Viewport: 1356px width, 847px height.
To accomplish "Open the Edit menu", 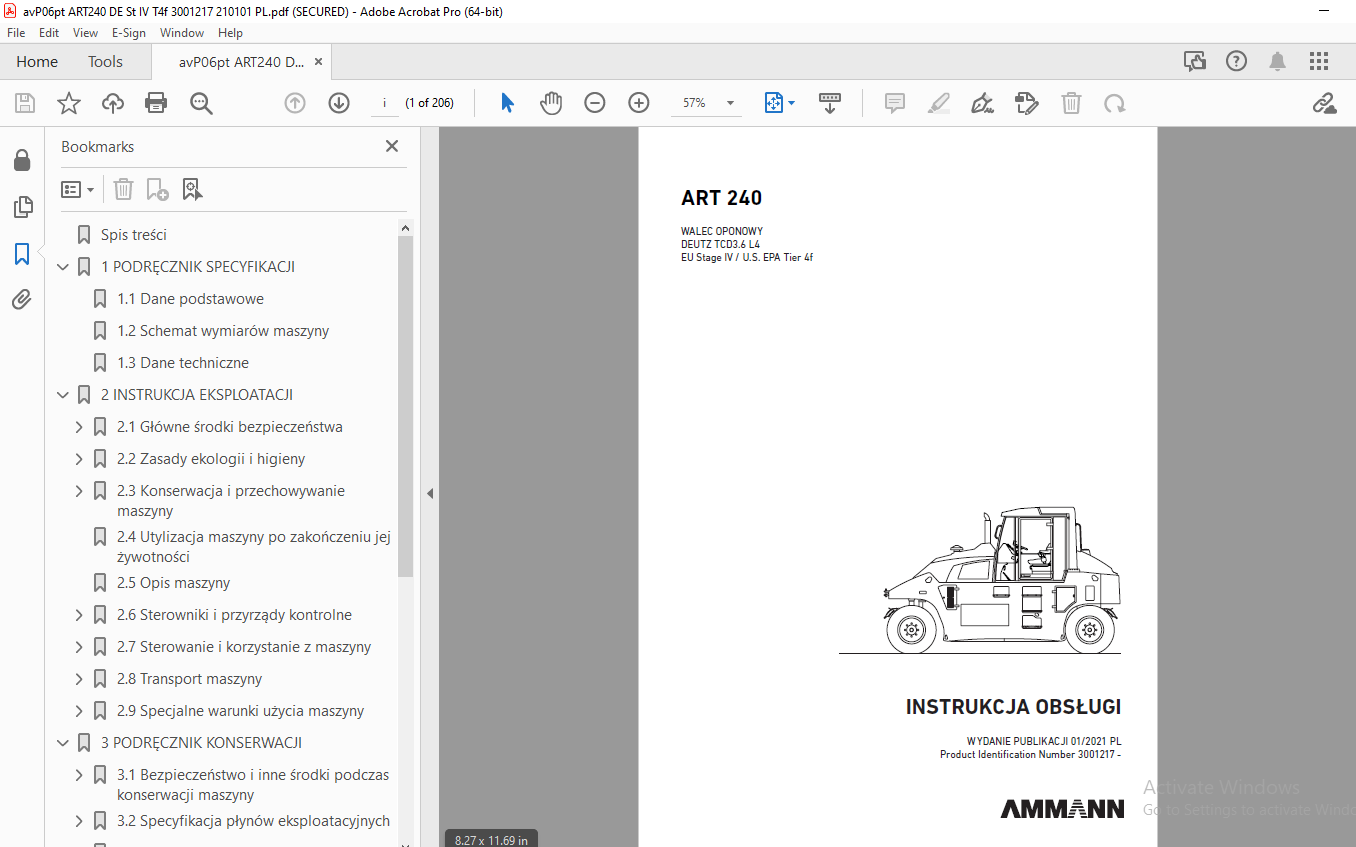I will click(49, 33).
